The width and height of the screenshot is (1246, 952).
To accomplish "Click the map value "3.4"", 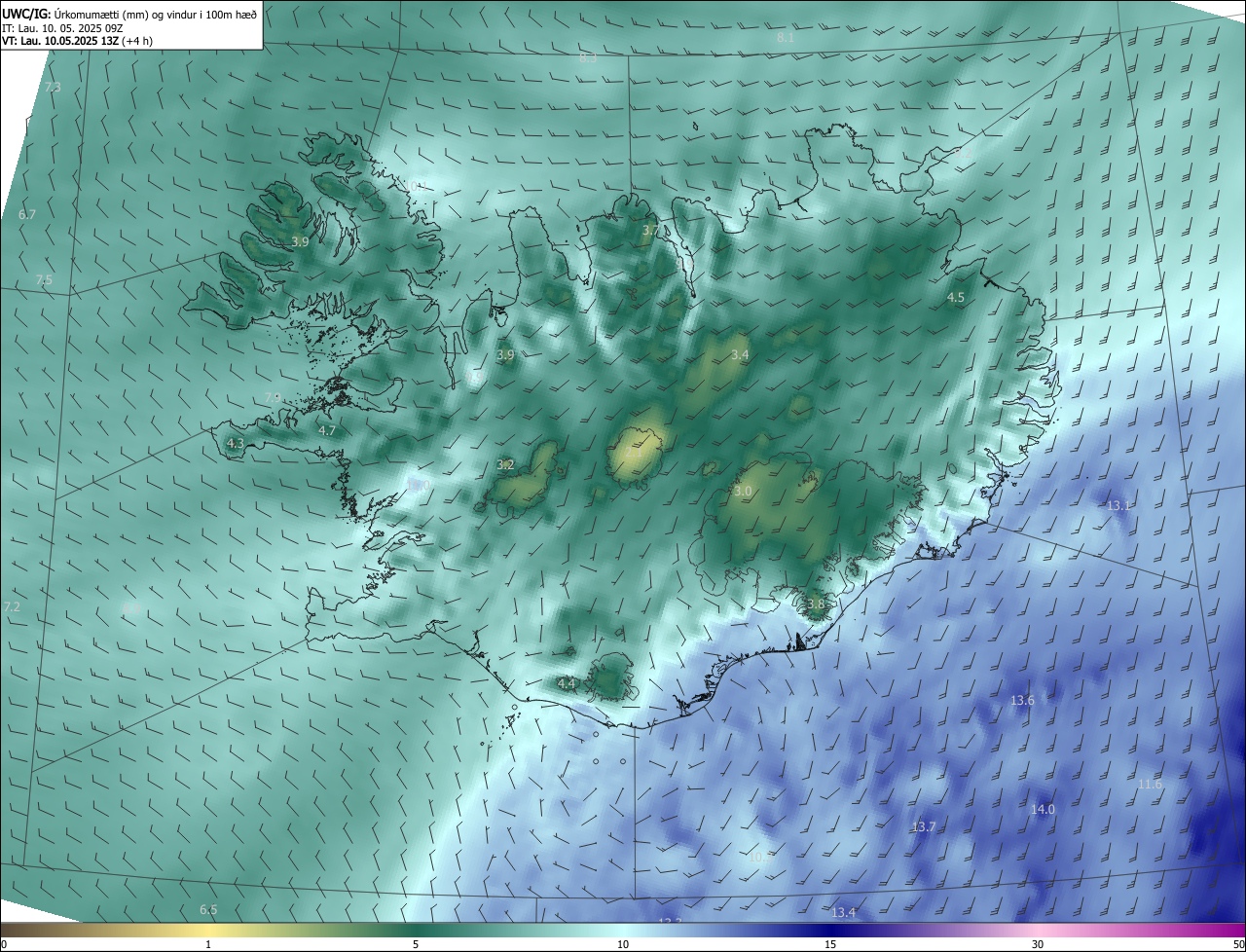I will 740,355.
